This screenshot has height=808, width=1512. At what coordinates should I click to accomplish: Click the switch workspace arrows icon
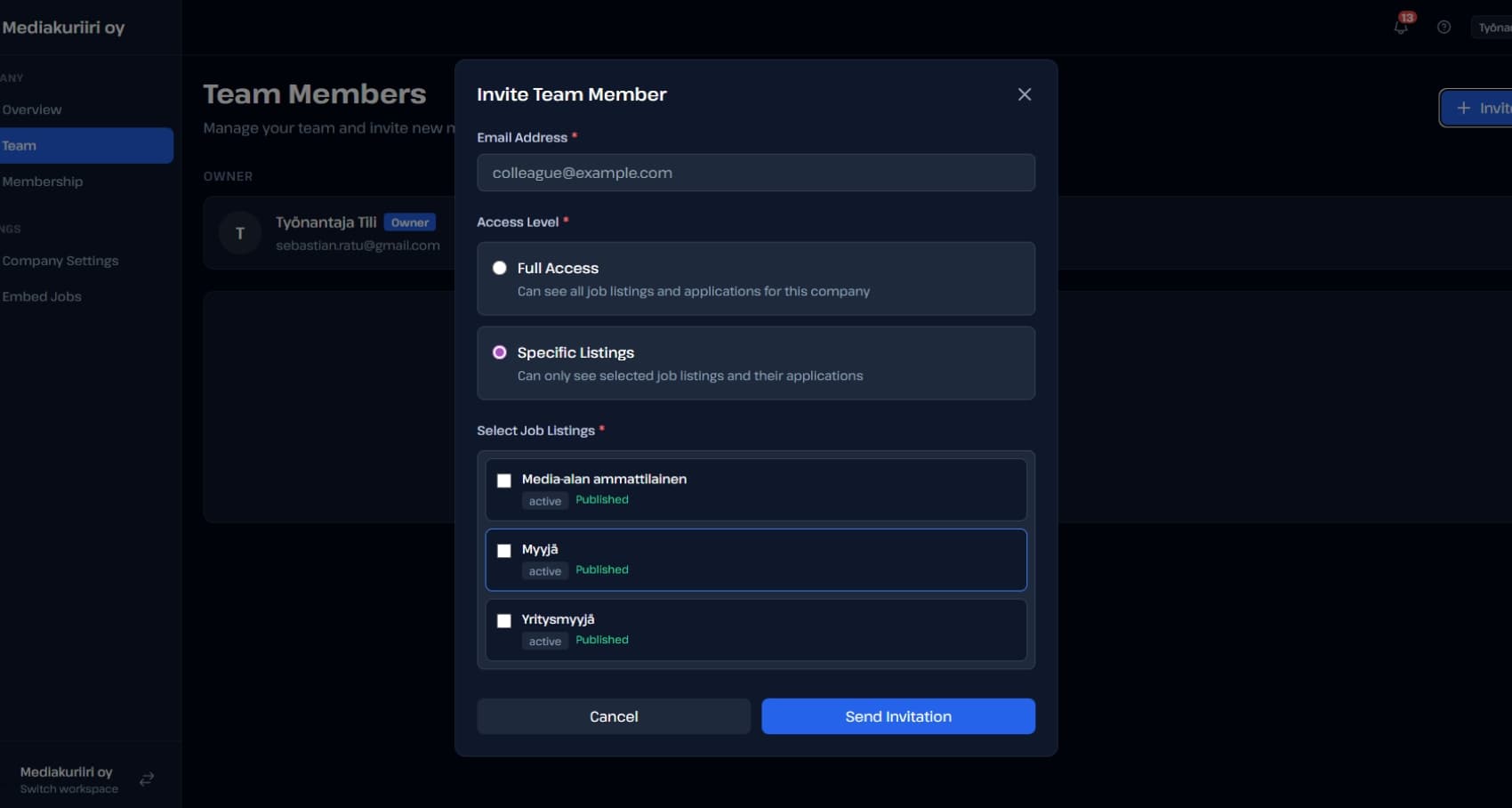(x=147, y=779)
